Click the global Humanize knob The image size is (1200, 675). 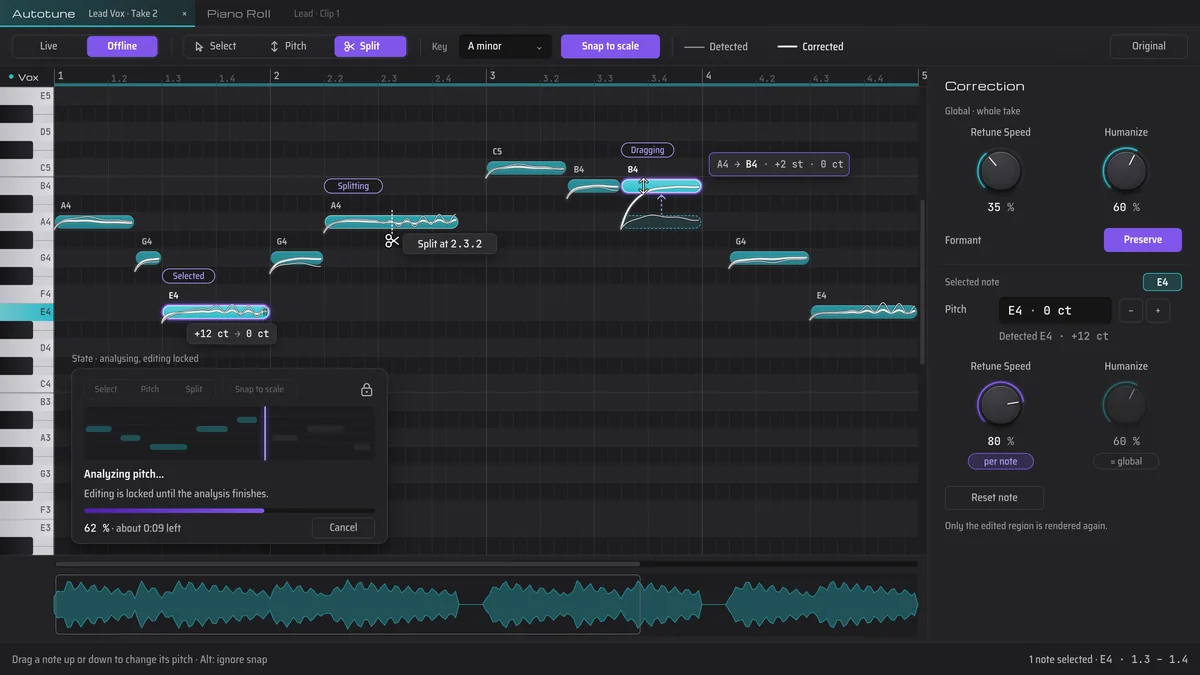[1126, 172]
